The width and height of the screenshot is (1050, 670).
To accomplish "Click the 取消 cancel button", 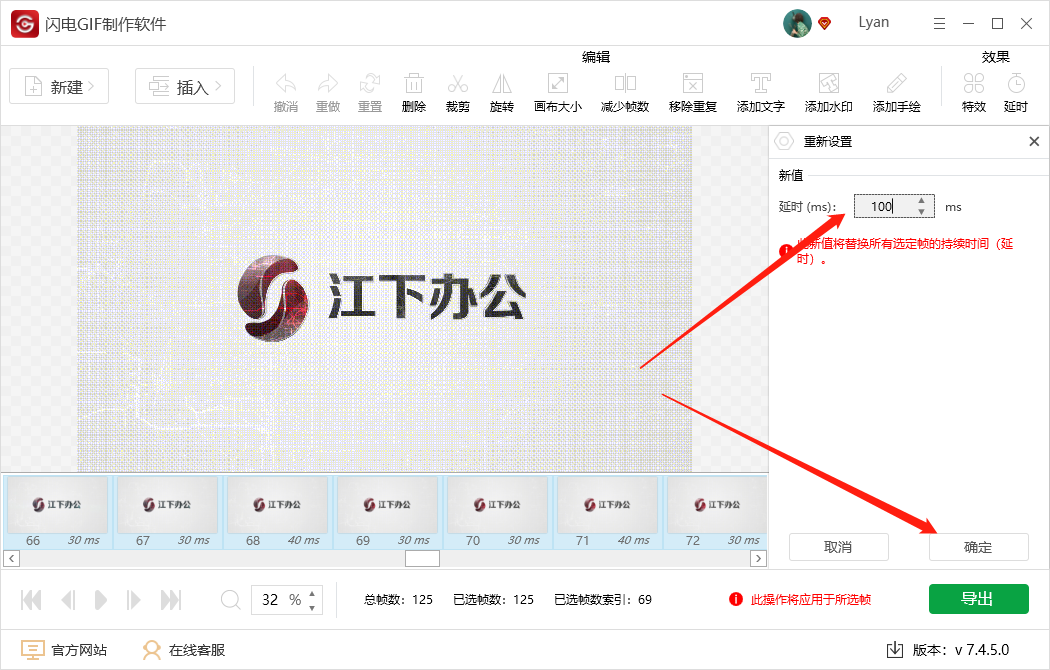I will [x=838, y=547].
